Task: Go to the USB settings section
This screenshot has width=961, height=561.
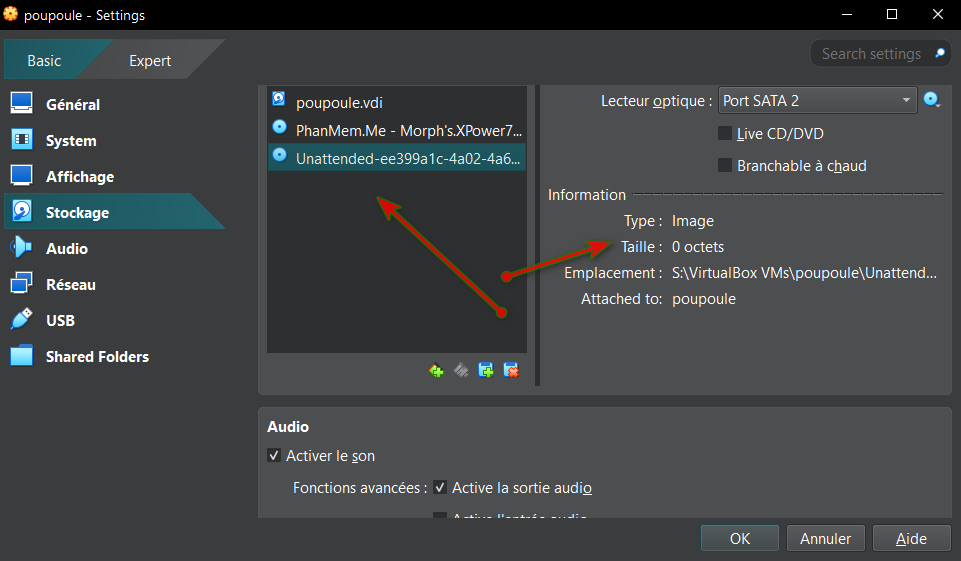Action: [60, 321]
